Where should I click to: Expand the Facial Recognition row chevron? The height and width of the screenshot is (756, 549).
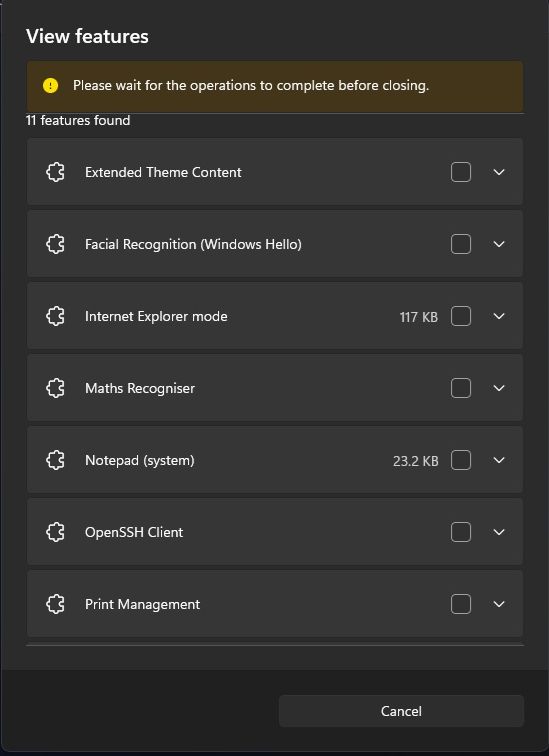click(x=499, y=244)
